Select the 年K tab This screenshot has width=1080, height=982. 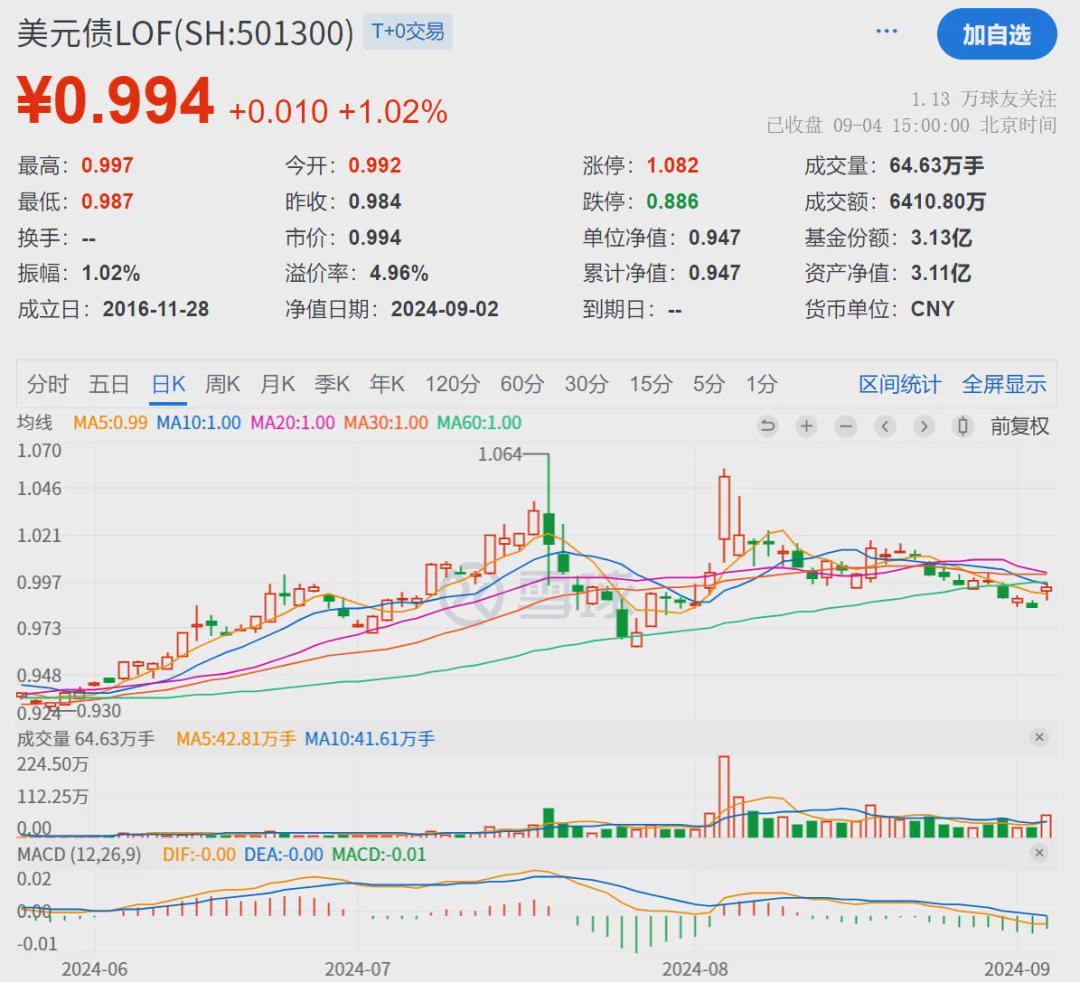tap(387, 384)
